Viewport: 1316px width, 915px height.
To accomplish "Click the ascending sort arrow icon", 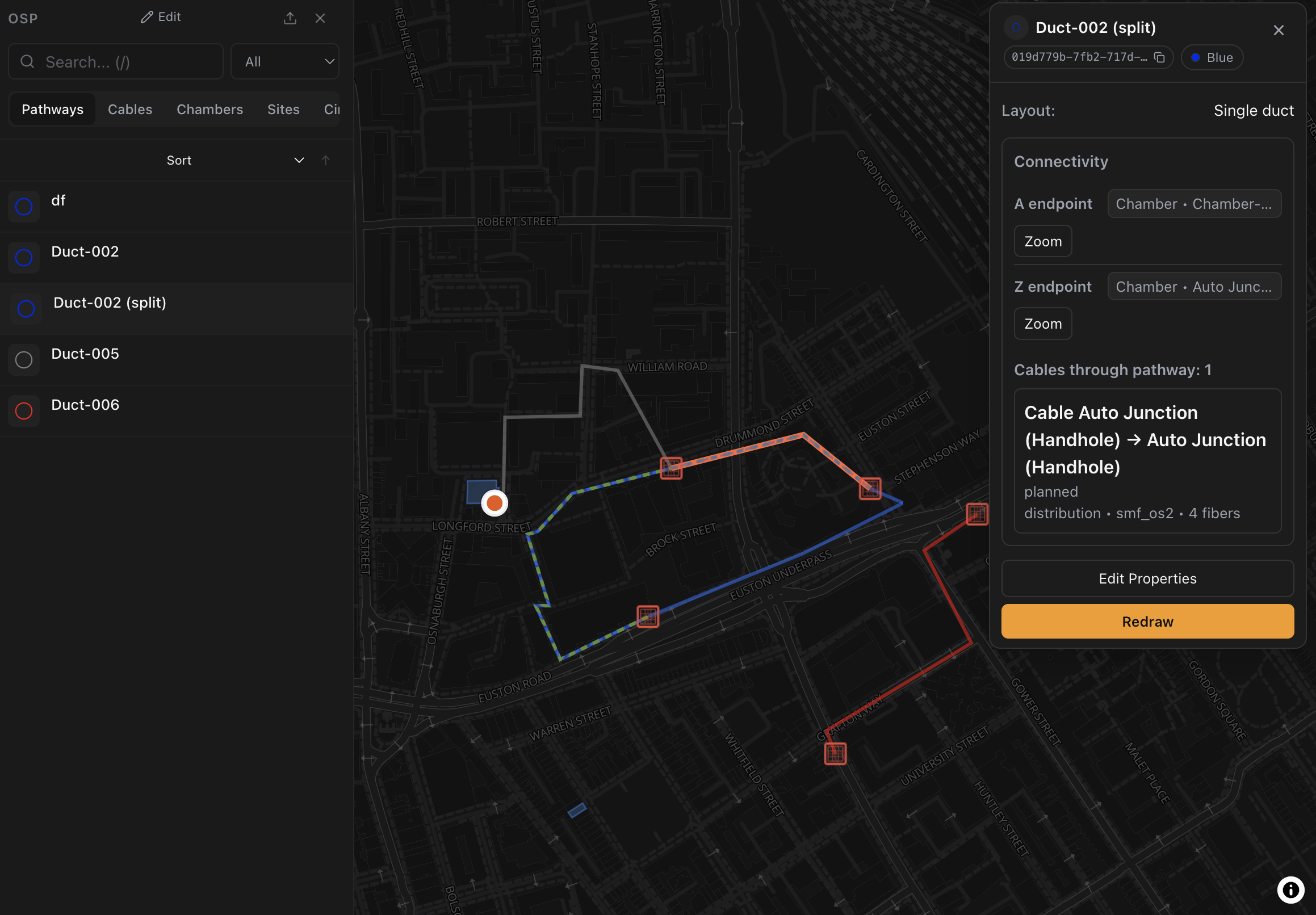I will (325, 161).
